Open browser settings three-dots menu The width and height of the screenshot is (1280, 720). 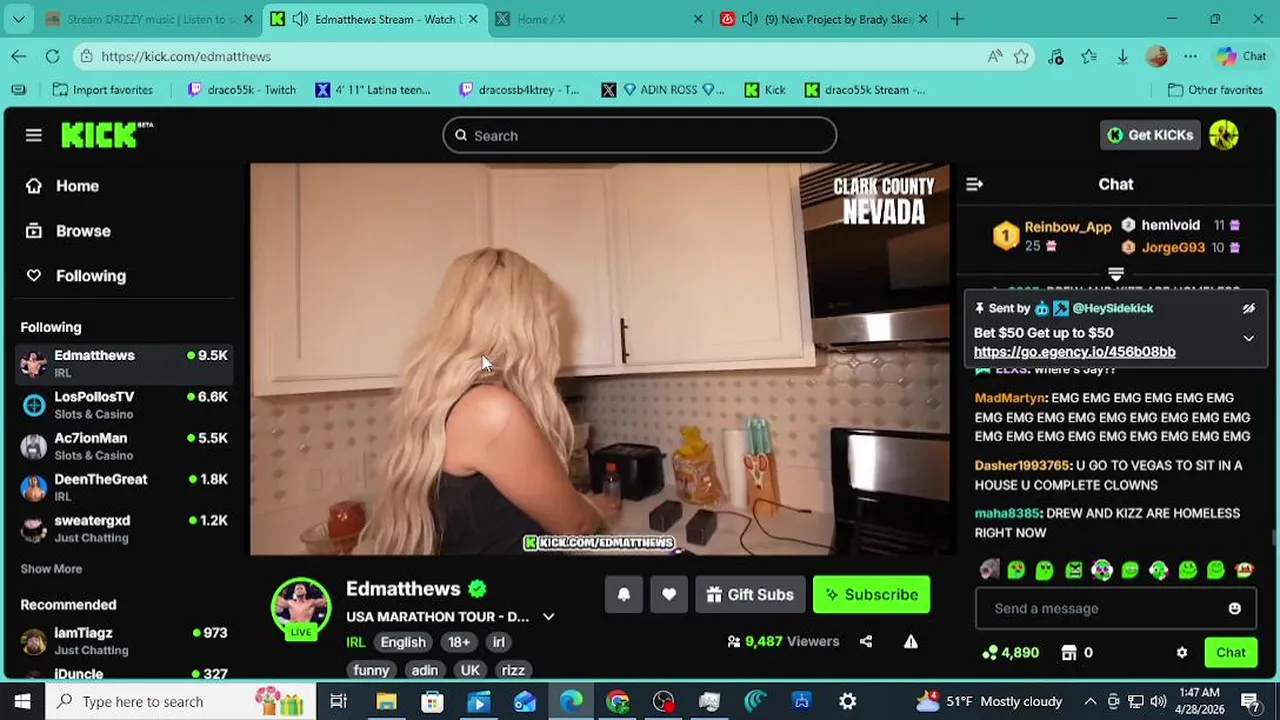click(1190, 56)
